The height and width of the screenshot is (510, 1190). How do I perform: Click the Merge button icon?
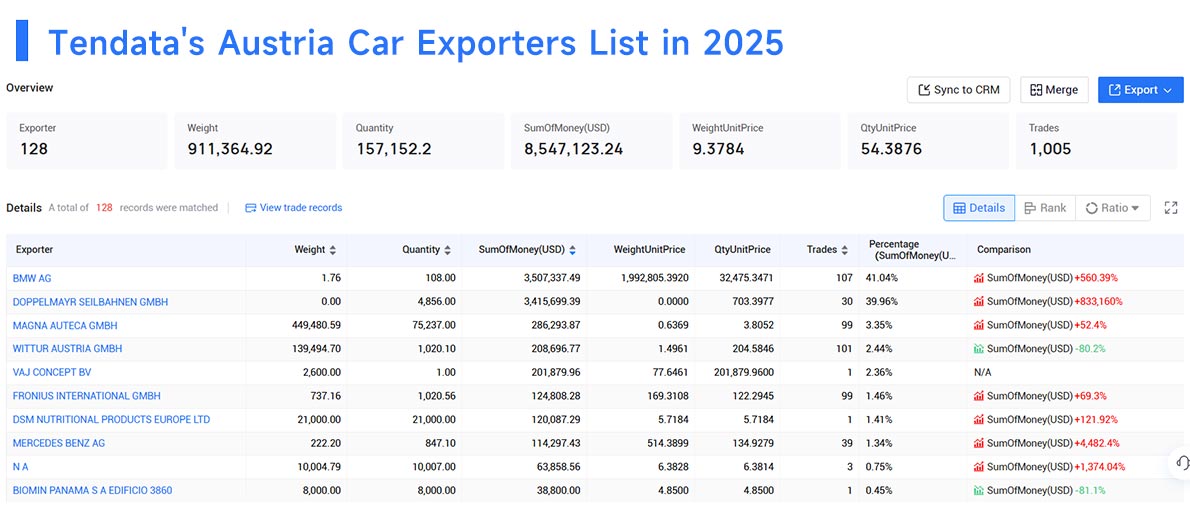(x=1036, y=90)
